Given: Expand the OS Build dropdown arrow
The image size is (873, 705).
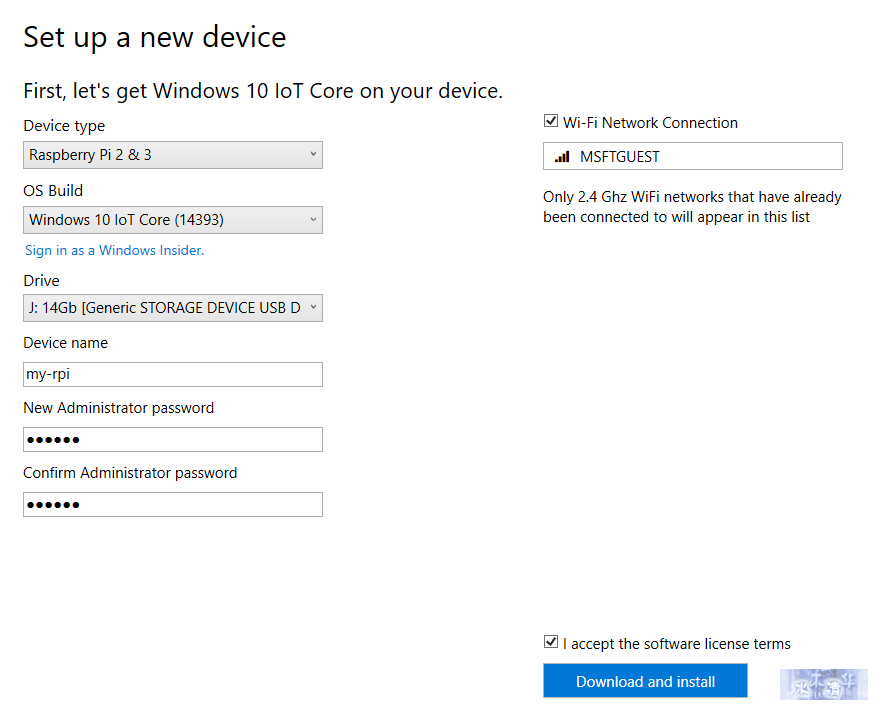Looking at the screenshot, I should click(313, 219).
